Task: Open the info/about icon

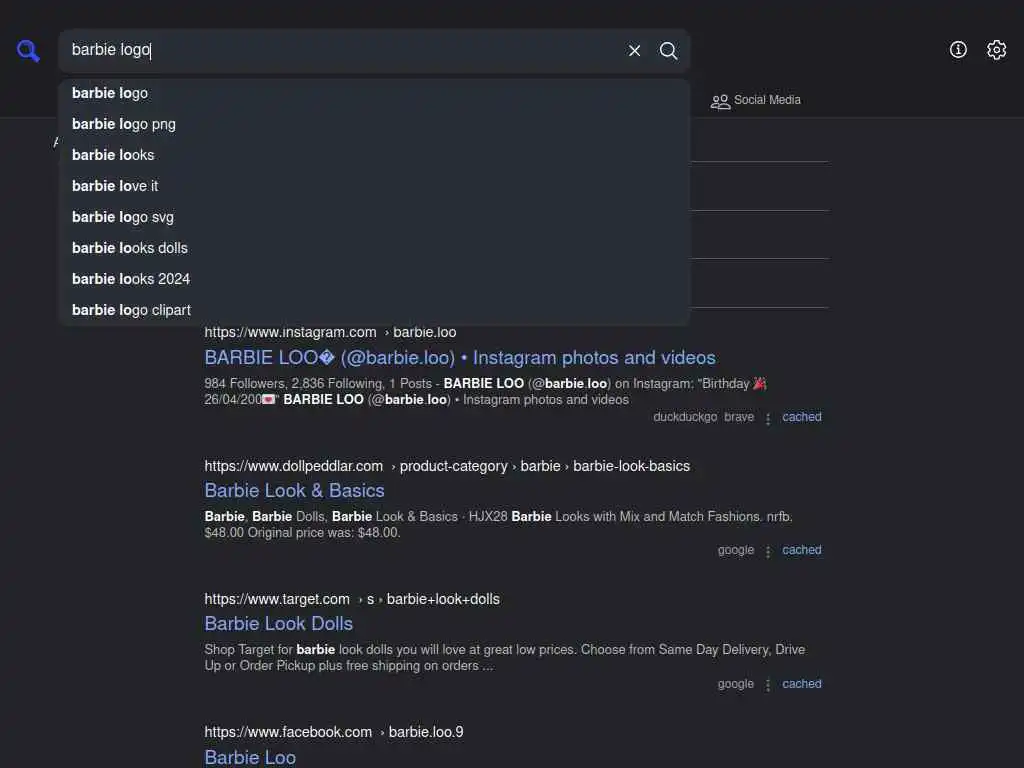Action: (958, 50)
